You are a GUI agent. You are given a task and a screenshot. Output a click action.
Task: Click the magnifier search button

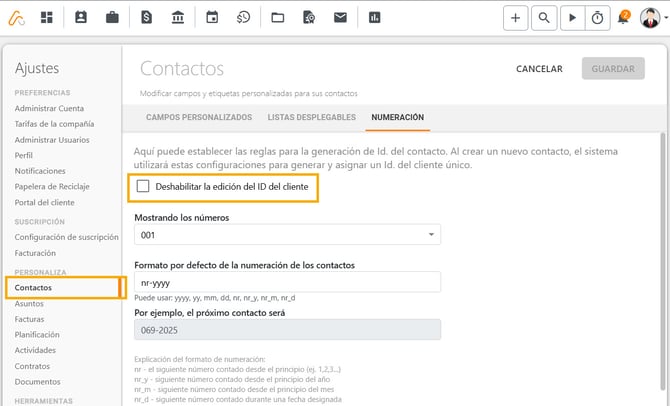tap(544, 18)
